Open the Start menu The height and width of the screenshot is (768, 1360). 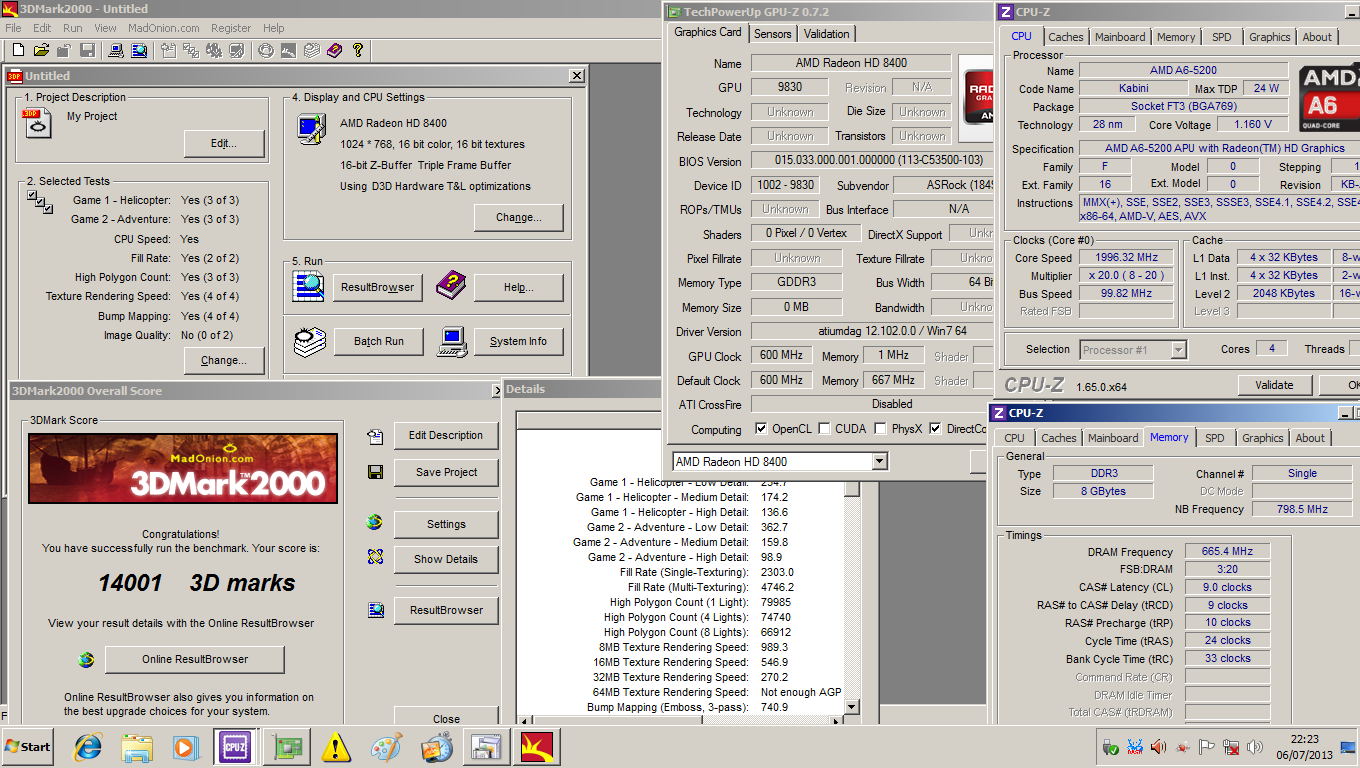(28, 747)
